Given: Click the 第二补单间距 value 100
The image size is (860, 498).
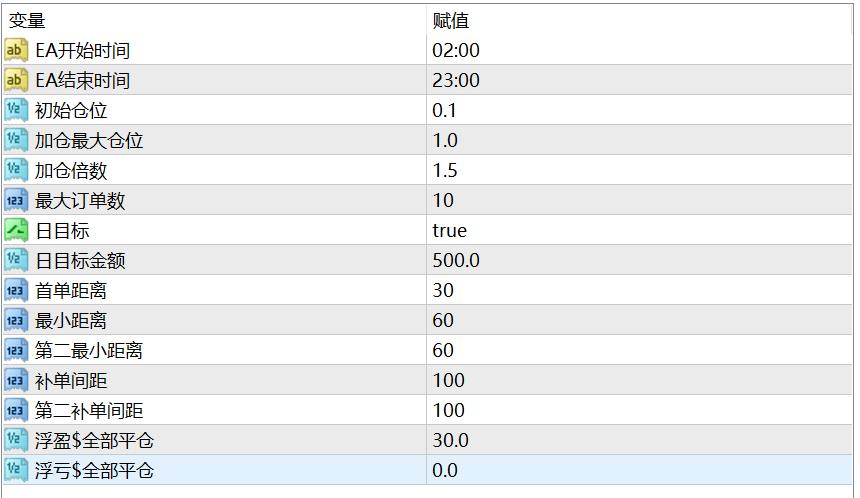Looking at the screenshot, I should coord(449,410).
